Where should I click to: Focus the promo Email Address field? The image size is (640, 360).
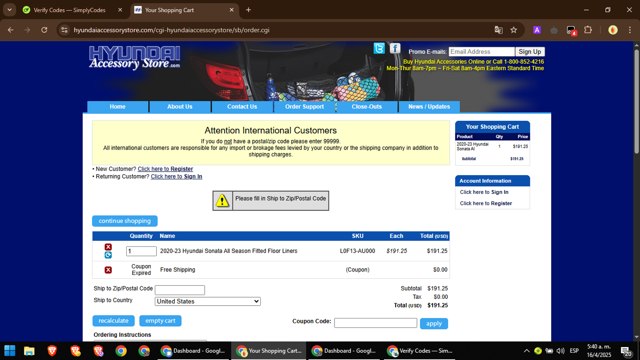[482, 51]
